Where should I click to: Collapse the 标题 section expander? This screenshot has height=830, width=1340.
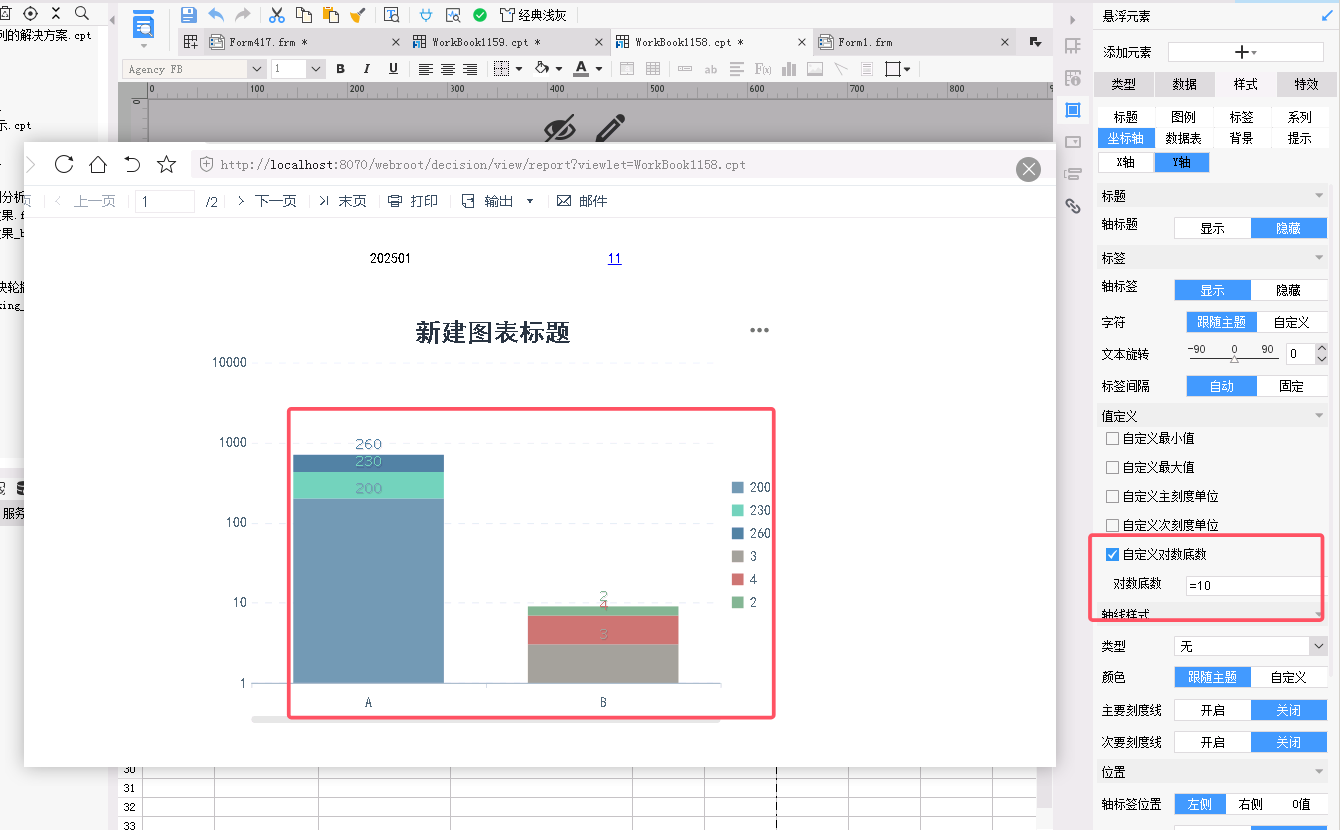[x=1319, y=196]
